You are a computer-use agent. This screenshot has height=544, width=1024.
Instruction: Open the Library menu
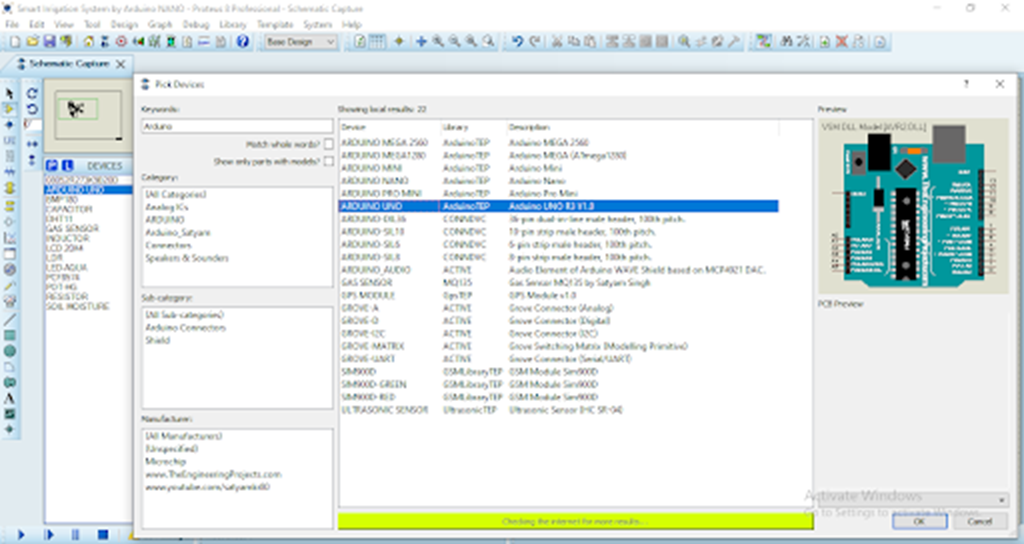(232, 24)
